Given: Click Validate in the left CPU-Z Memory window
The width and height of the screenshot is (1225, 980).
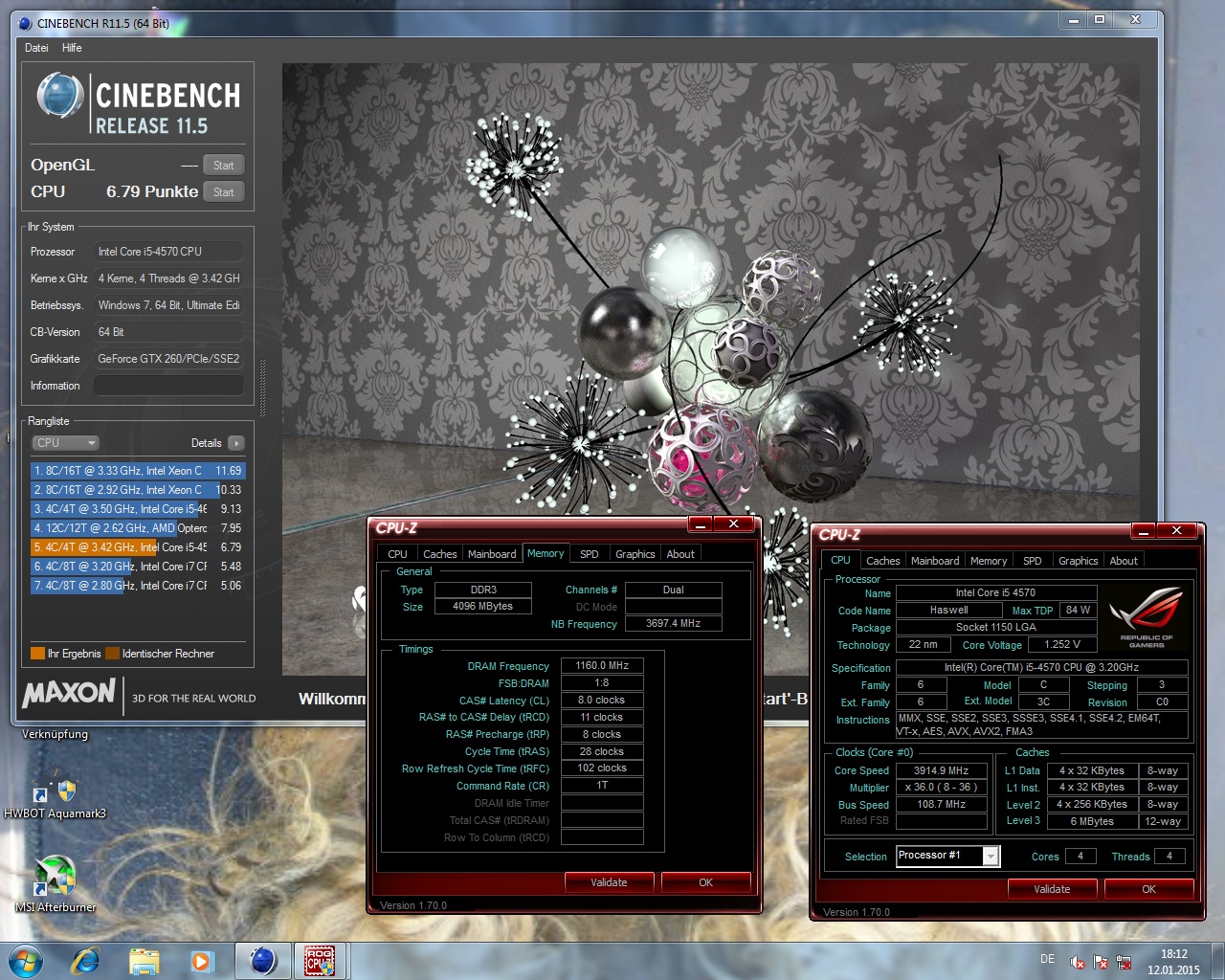Looking at the screenshot, I should [x=609, y=882].
